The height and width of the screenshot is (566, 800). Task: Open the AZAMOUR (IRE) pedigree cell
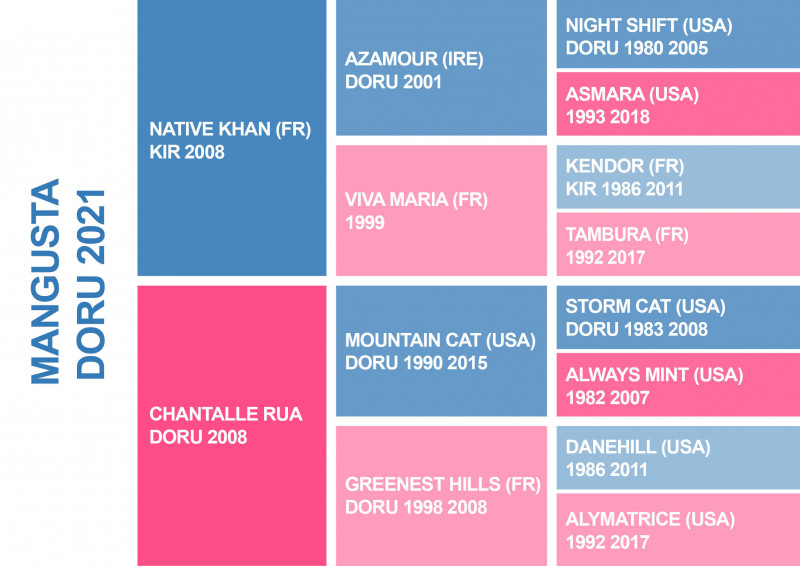(441, 67)
